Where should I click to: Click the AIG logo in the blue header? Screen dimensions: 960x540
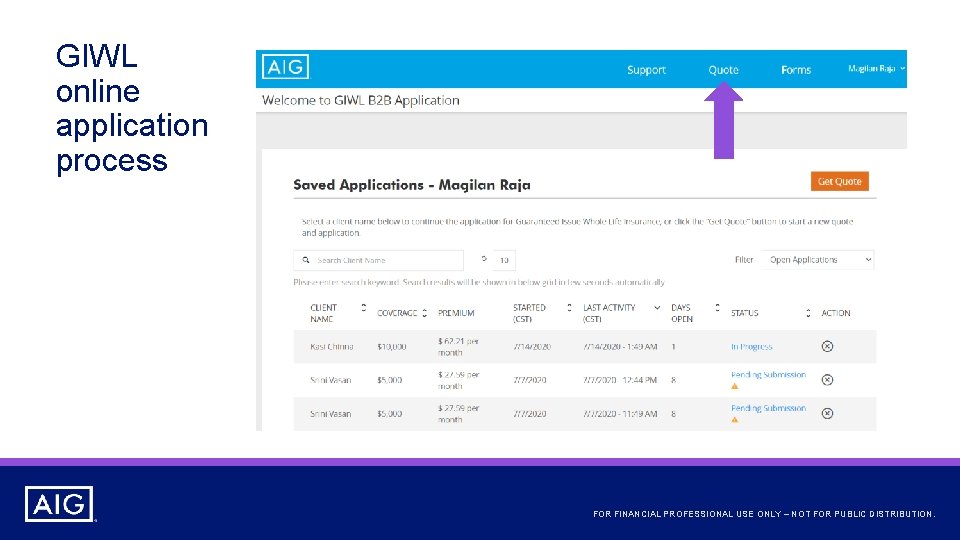coord(285,67)
